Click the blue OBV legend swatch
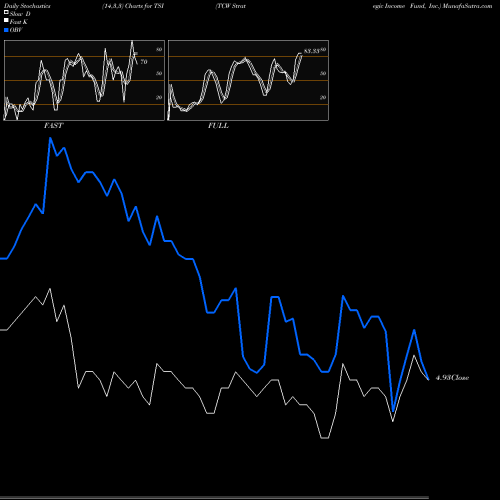The image size is (500, 500). tap(6, 30)
